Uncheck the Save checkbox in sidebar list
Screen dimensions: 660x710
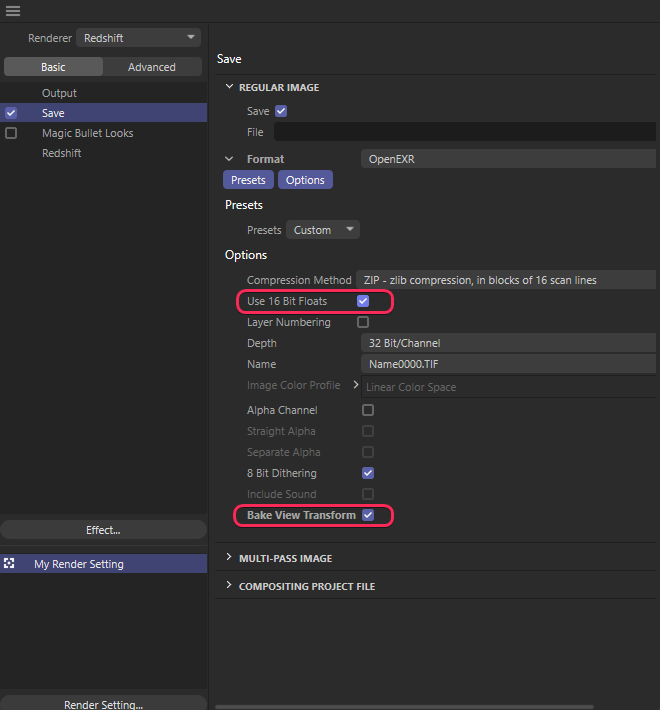click(11, 113)
